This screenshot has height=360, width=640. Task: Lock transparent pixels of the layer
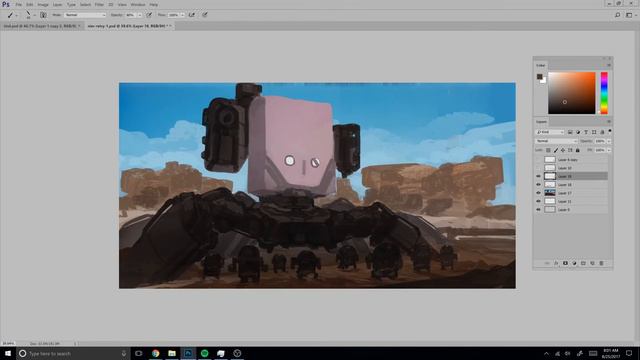548,150
